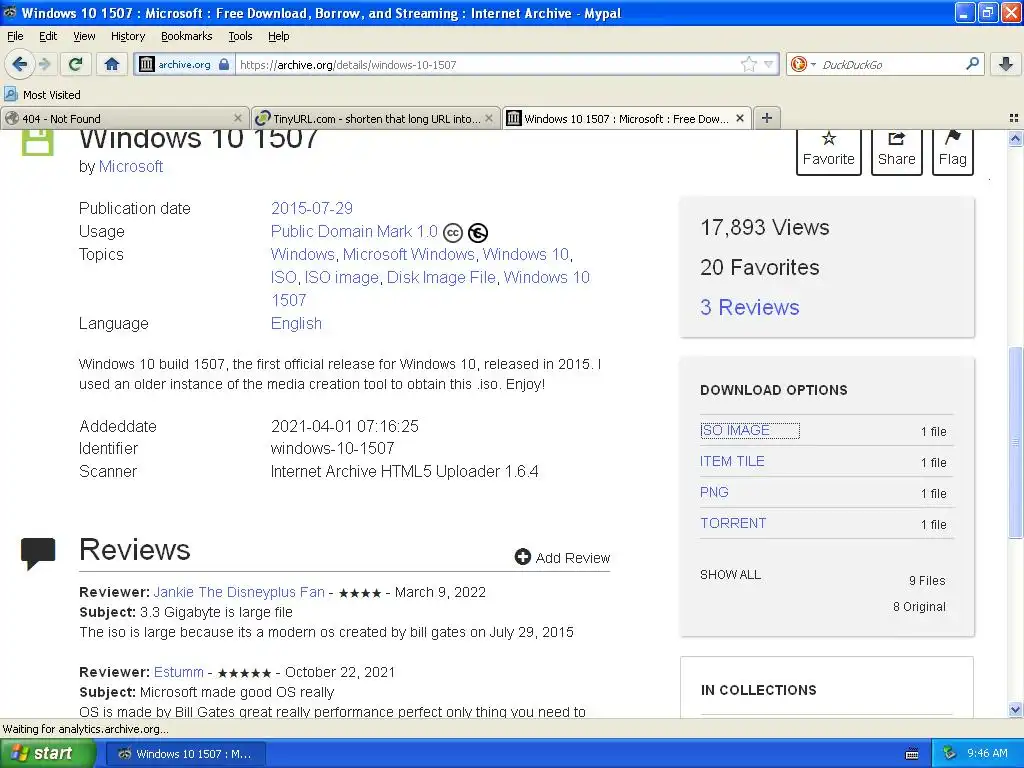Screen dimensions: 1024x768
Task: Click the network tray icon beside the clock
Action: tap(950, 754)
